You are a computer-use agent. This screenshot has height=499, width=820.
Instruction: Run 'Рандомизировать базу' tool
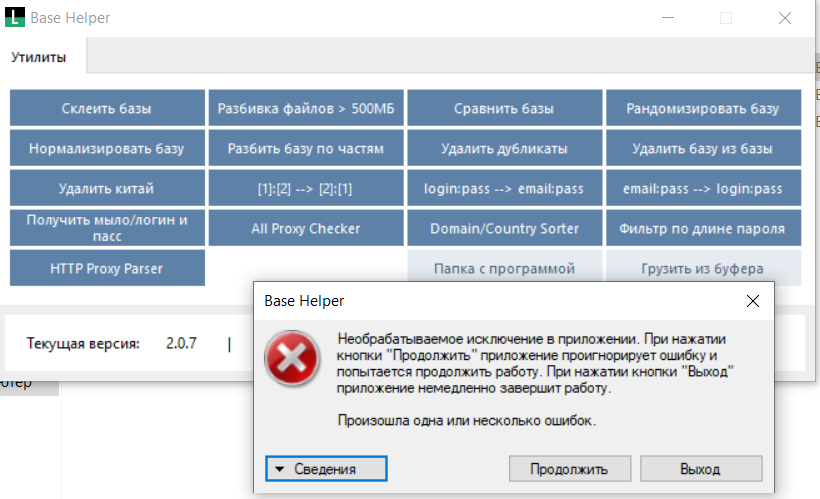703,109
